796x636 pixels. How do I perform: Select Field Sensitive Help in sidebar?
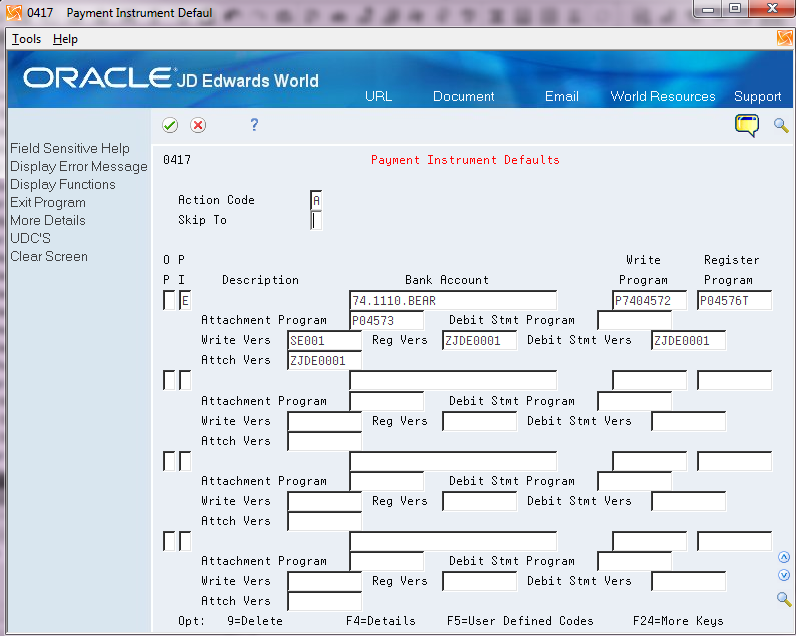(70, 148)
